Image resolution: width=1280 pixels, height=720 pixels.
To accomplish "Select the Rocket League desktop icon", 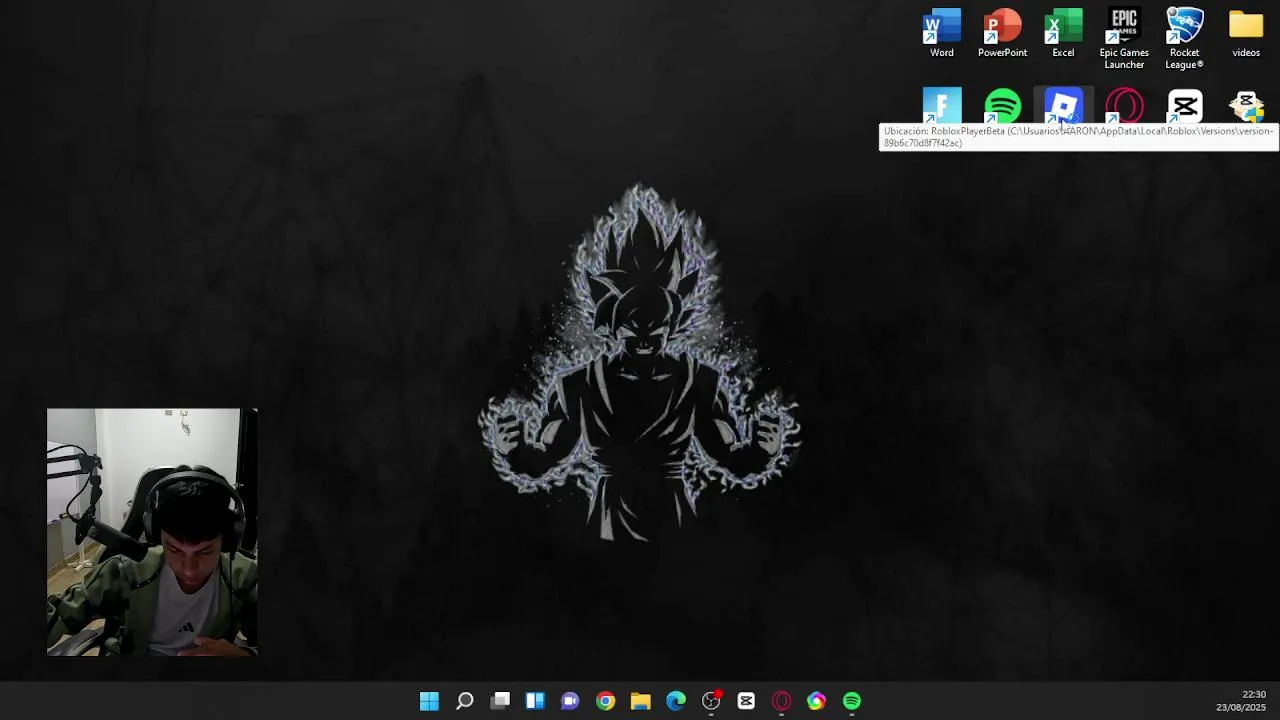I will [1185, 39].
